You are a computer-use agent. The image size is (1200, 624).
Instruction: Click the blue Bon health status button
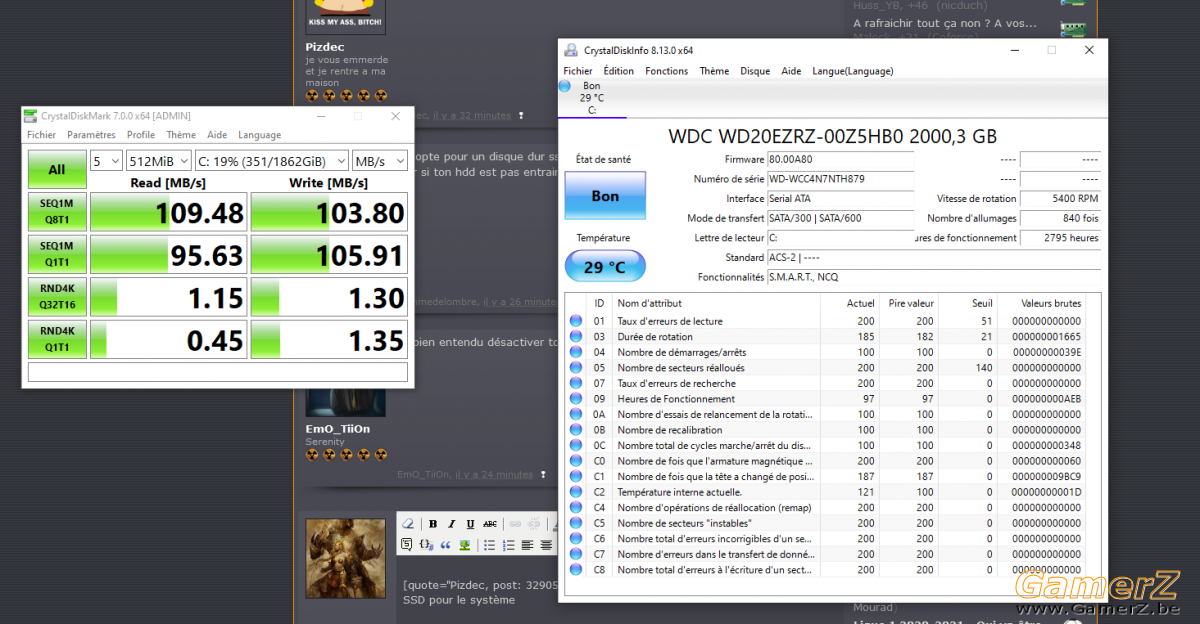(x=605, y=196)
